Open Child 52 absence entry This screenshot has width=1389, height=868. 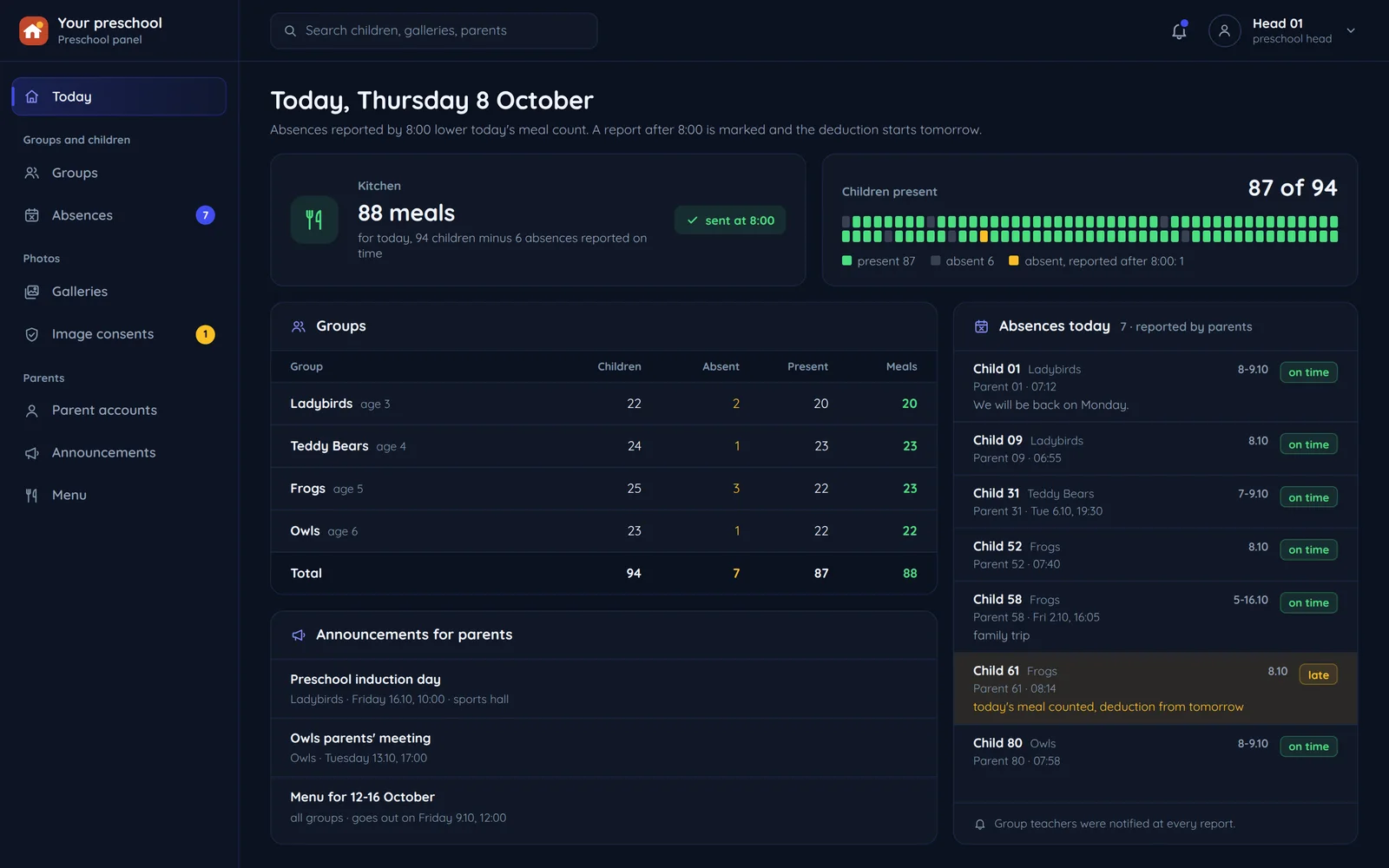pyautogui.click(x=1155, y=555)
